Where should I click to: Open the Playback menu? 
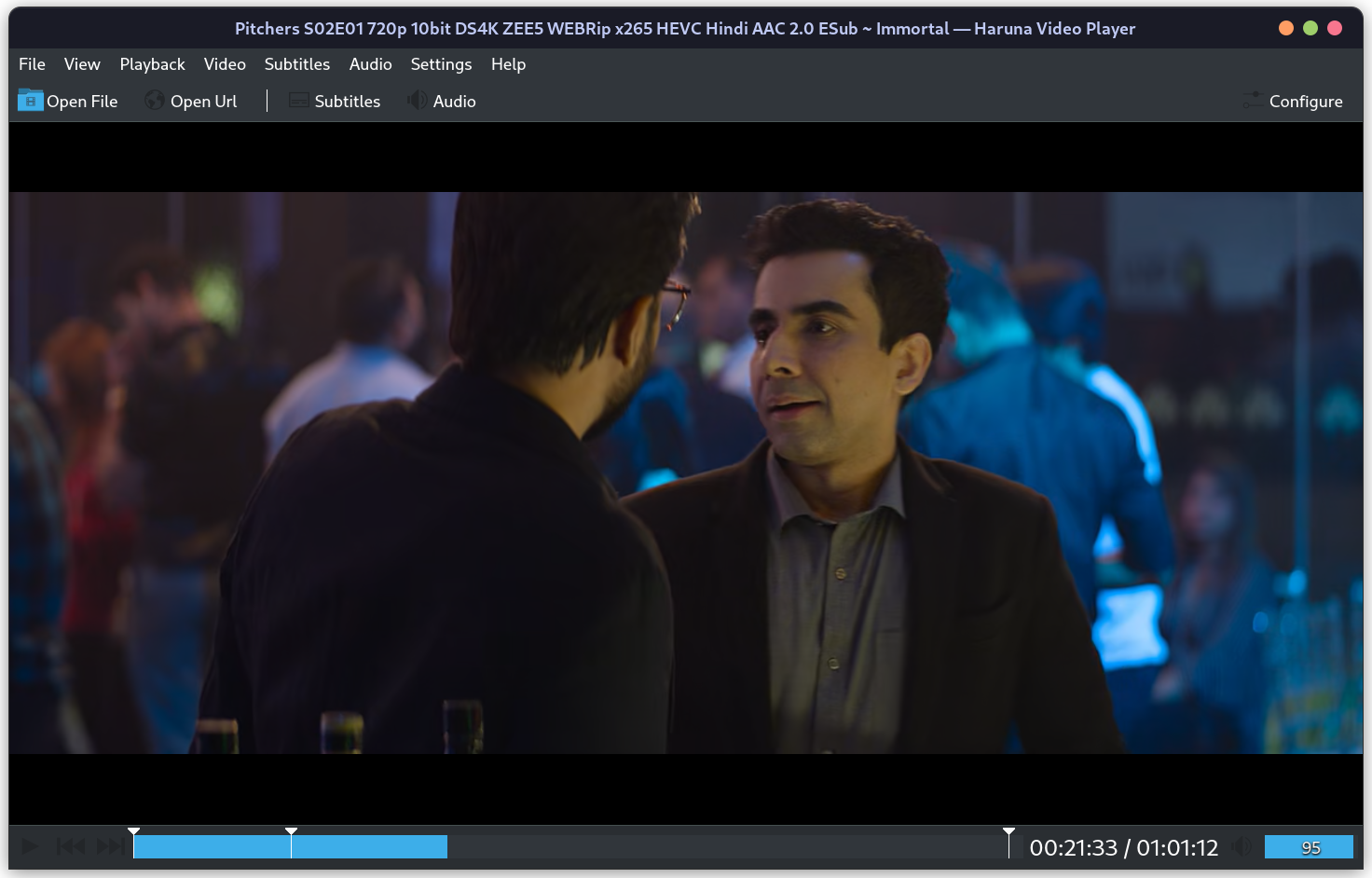point(152,64)
